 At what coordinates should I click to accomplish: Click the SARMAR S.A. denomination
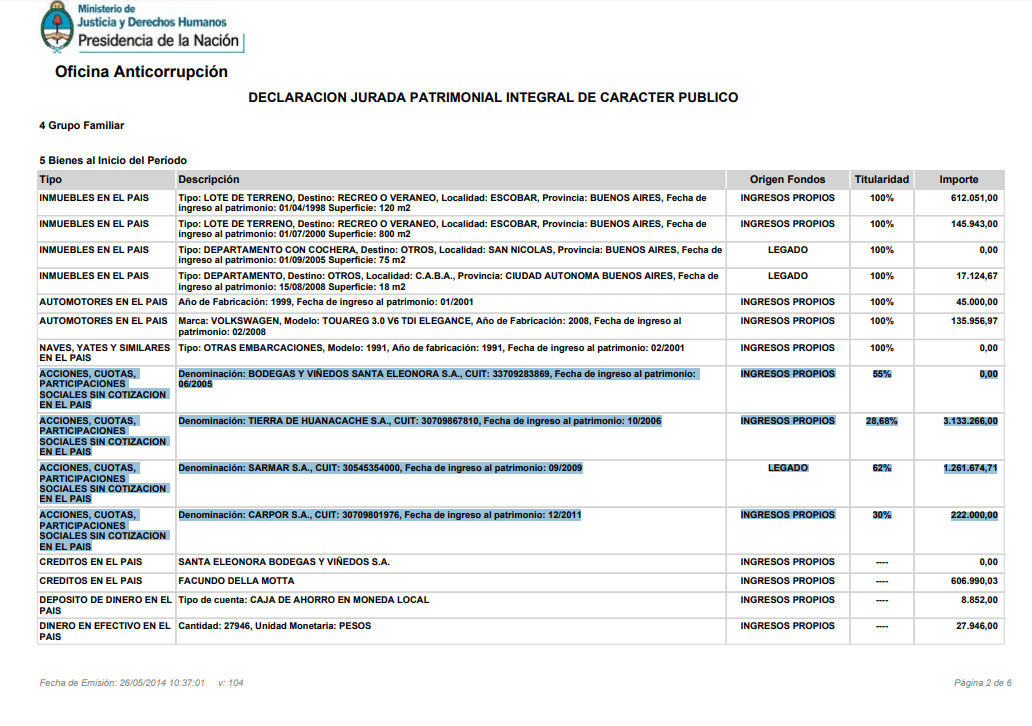(380, 468)
